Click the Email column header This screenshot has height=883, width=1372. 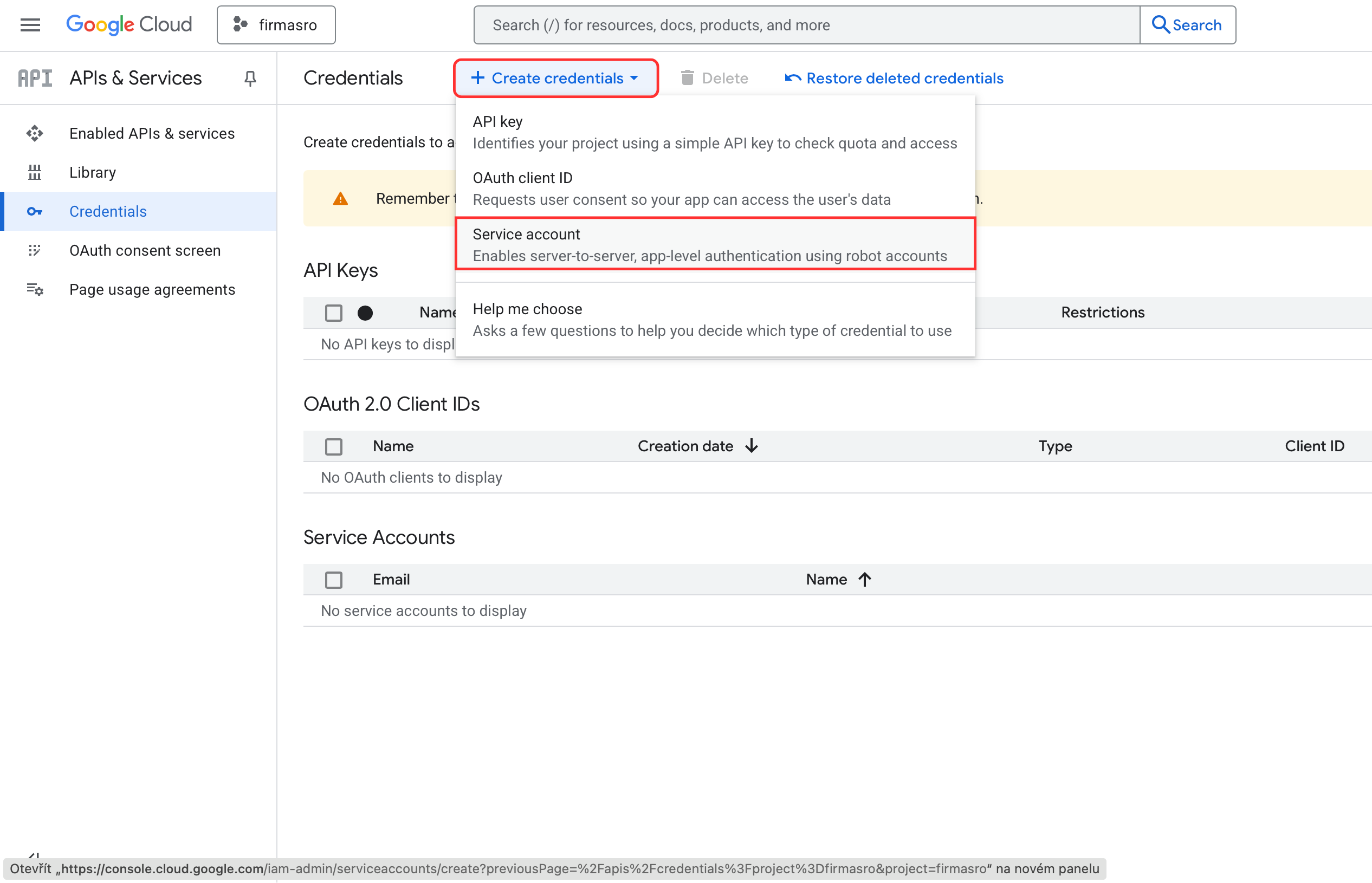(x=391, y=579)
